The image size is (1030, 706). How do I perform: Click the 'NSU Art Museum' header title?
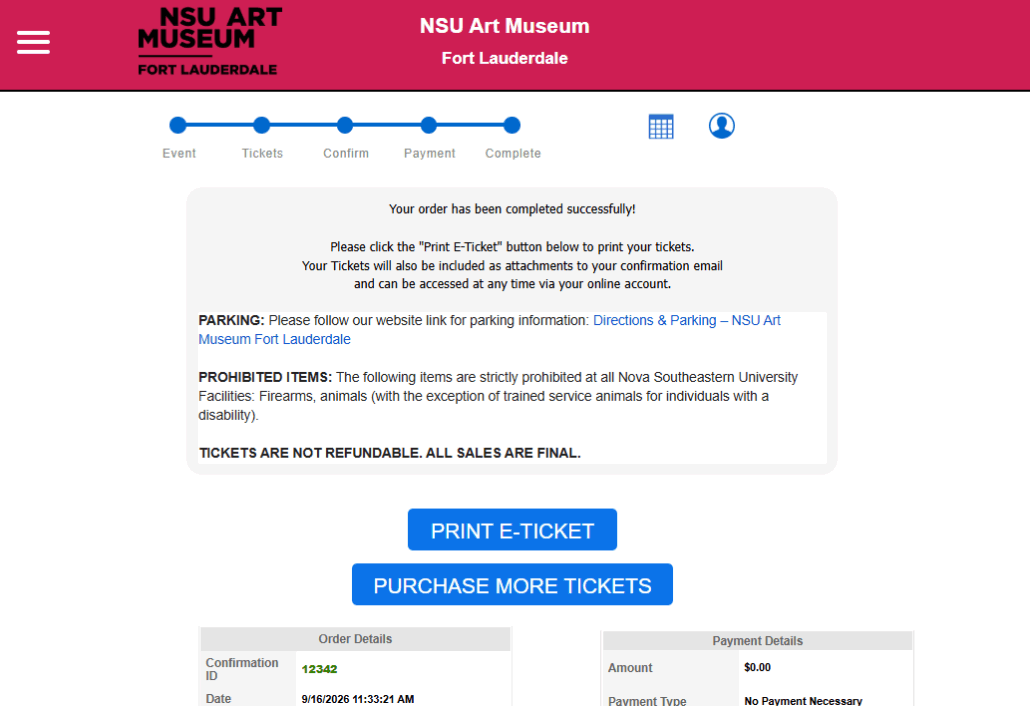point(504,26)
